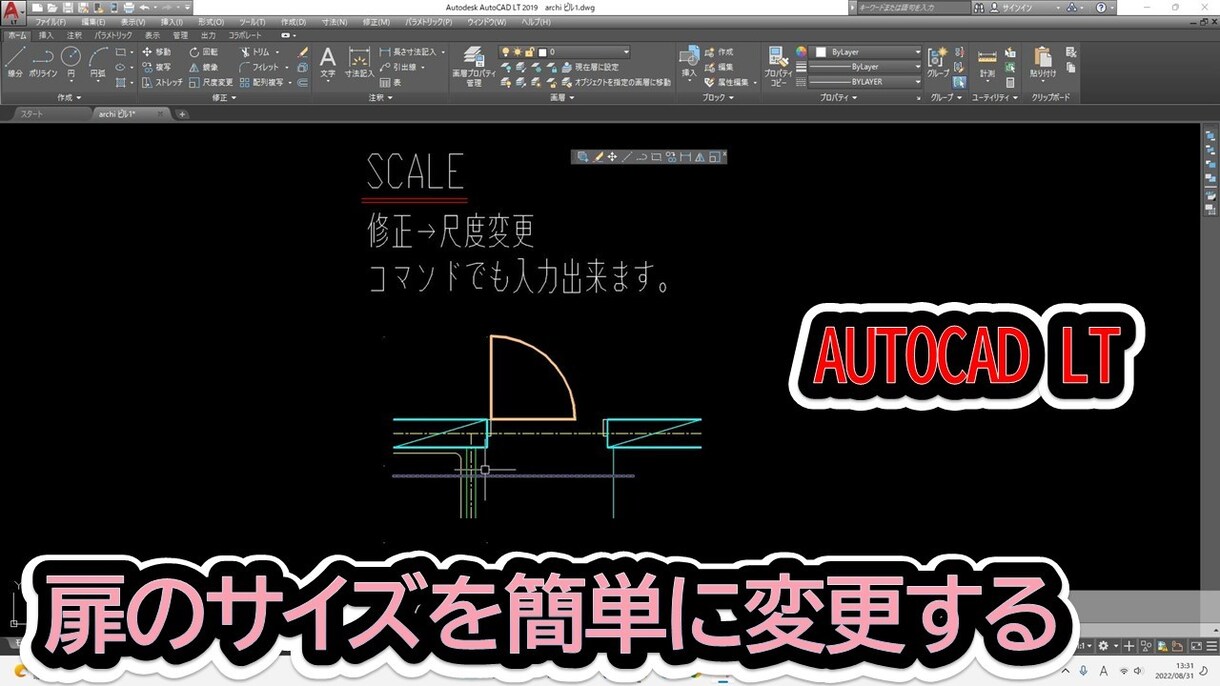
Task: Toggle the group selection icon in グループ panel
Action: (959, 82)
